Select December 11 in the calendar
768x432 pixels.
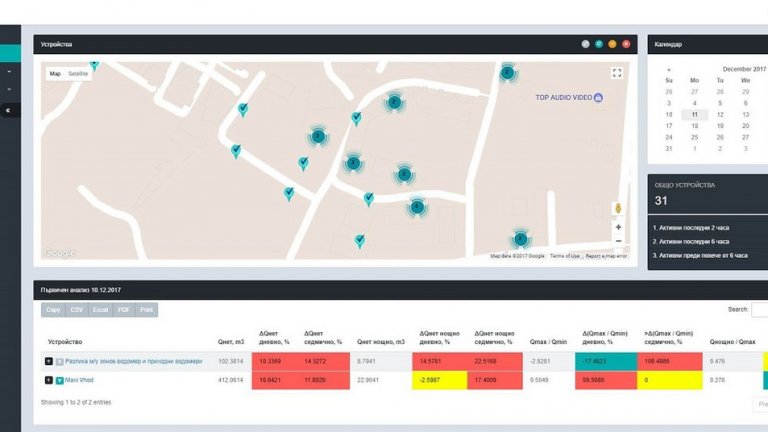point(694,114)
